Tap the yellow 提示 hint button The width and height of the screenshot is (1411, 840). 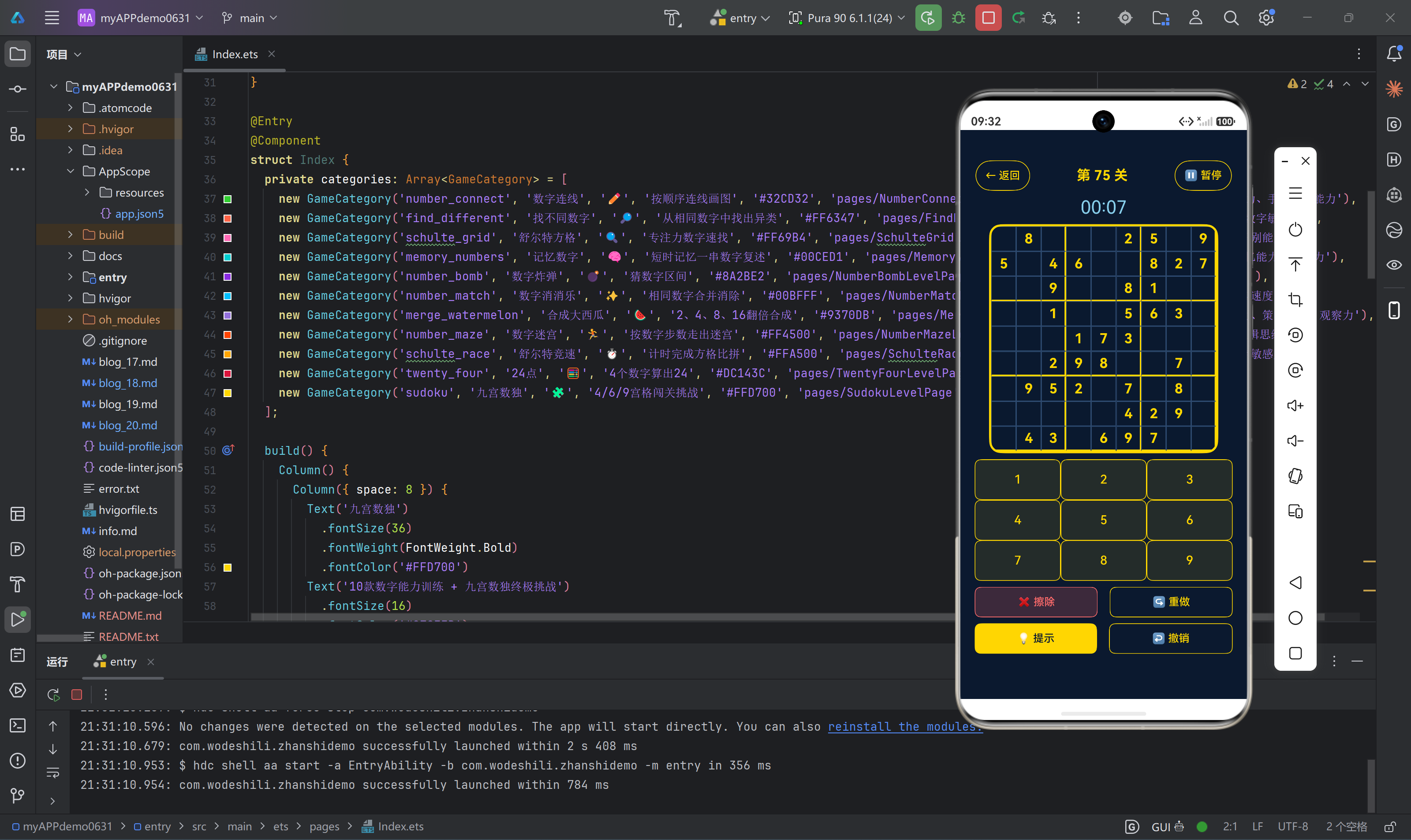coord(1036,638)
